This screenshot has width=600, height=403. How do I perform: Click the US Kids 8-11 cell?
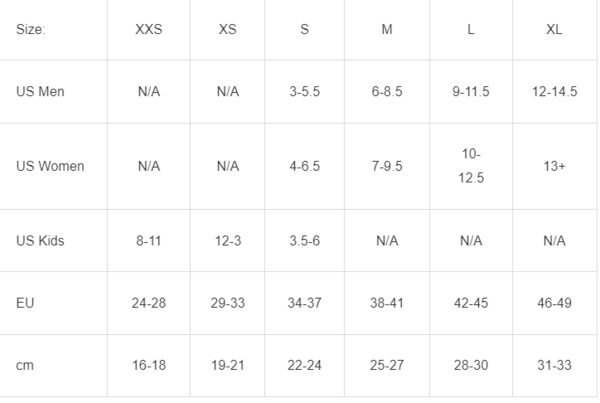[148, 241]
